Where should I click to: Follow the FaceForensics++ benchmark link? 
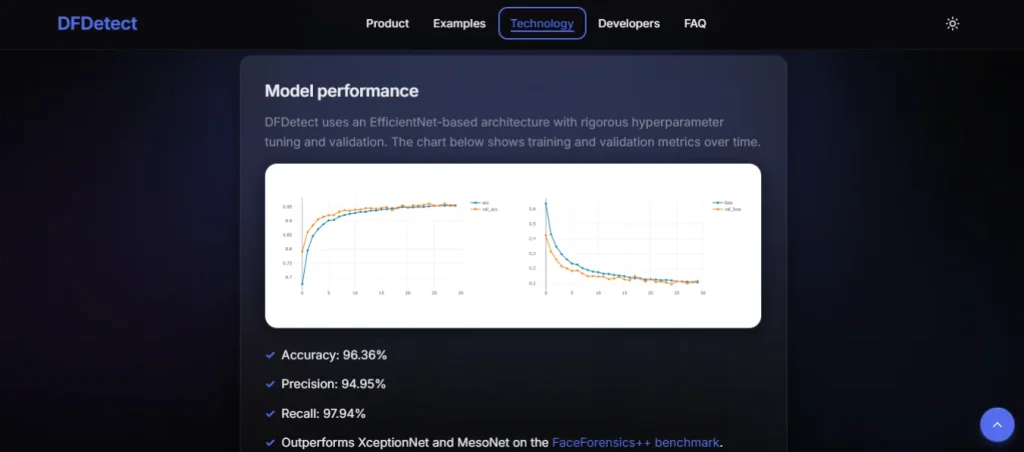[635, 442]
